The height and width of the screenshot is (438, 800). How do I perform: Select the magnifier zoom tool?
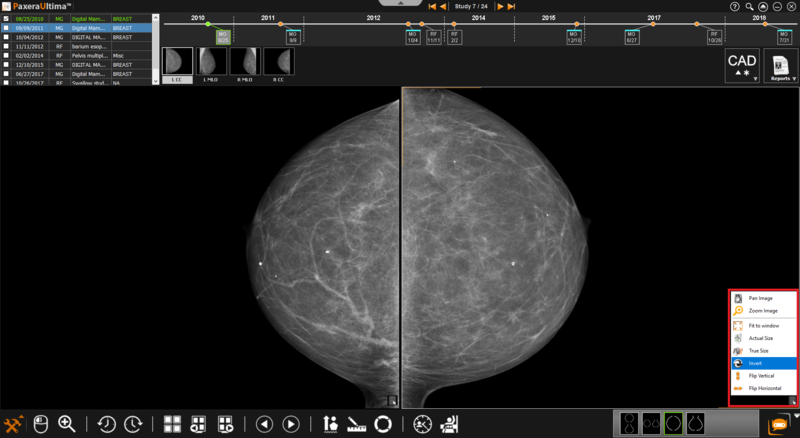67,424
